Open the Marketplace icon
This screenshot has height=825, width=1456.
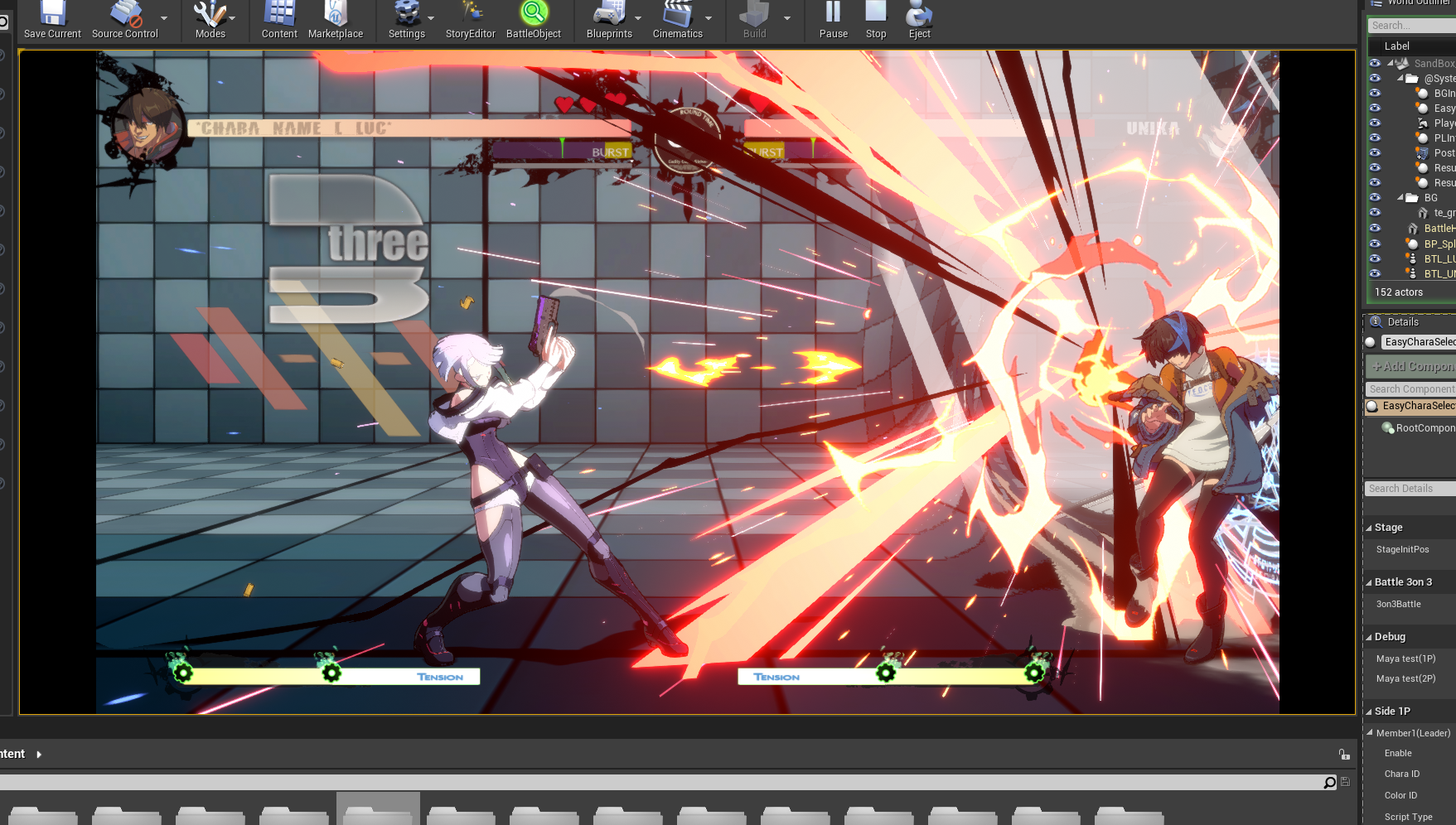click(336, 13)
